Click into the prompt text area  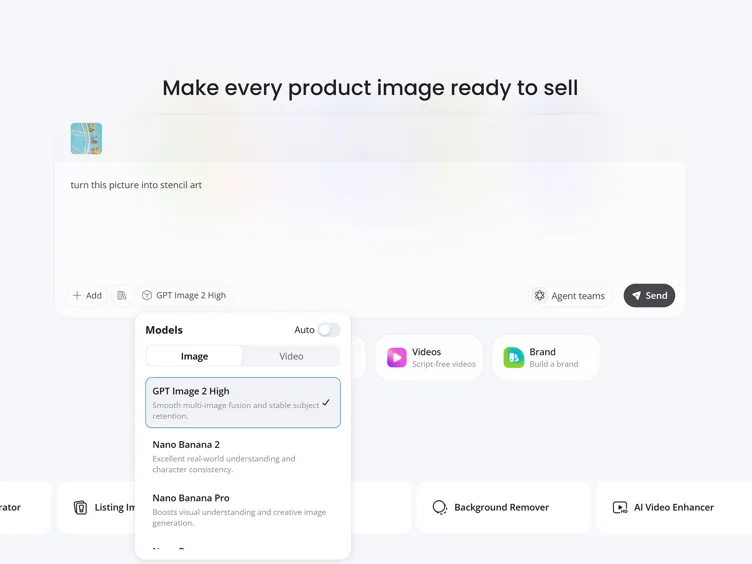(369, 221)
